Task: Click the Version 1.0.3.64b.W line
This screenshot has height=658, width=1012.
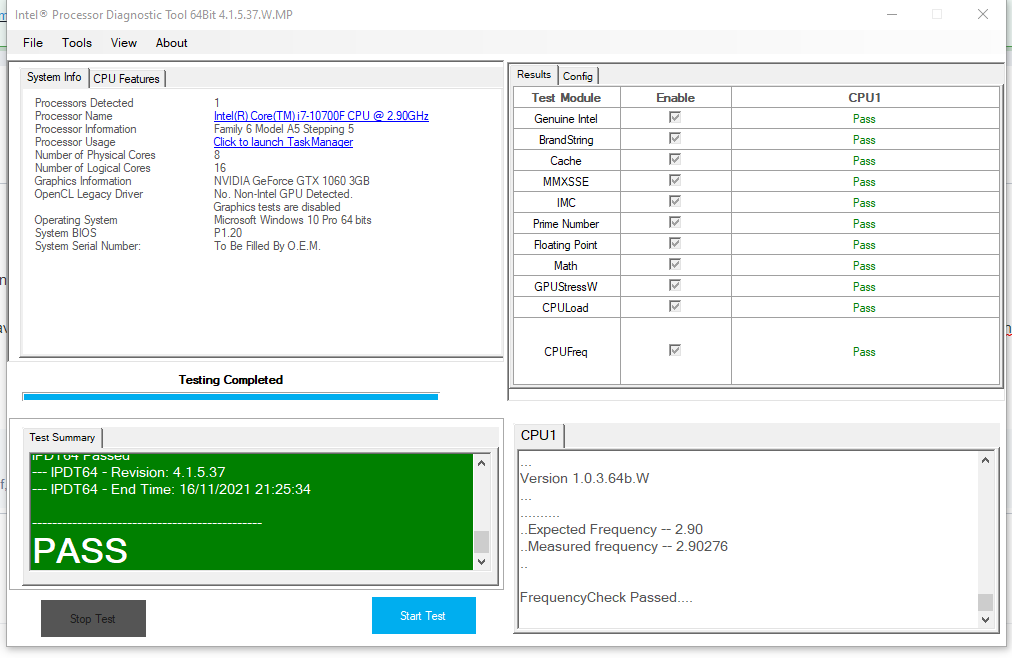Action: tap(585, 478)
